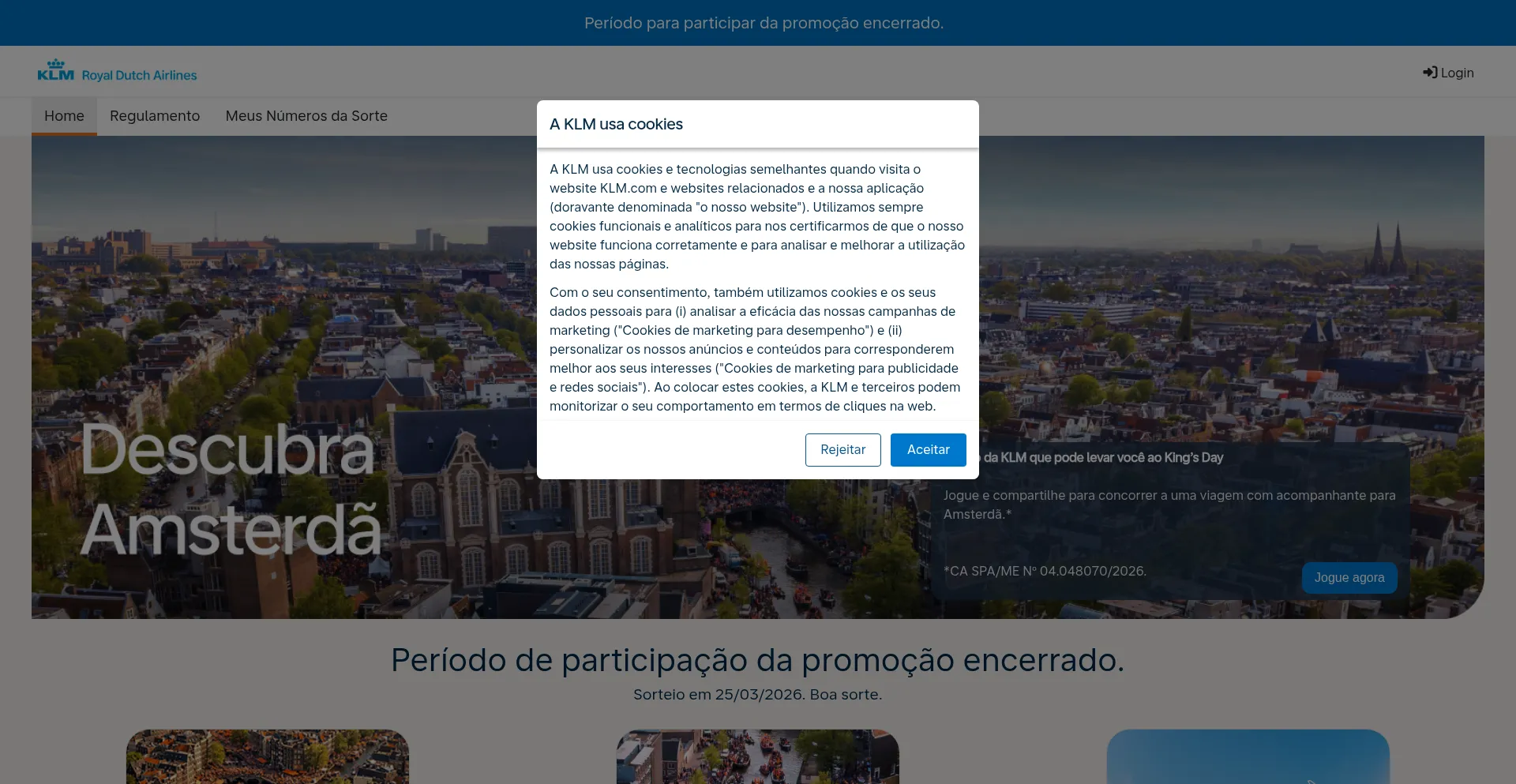Viewport: 1516px width, 784px height.
Task: Click the top banner 'Período para participar' text
Action: coord(764,23)
